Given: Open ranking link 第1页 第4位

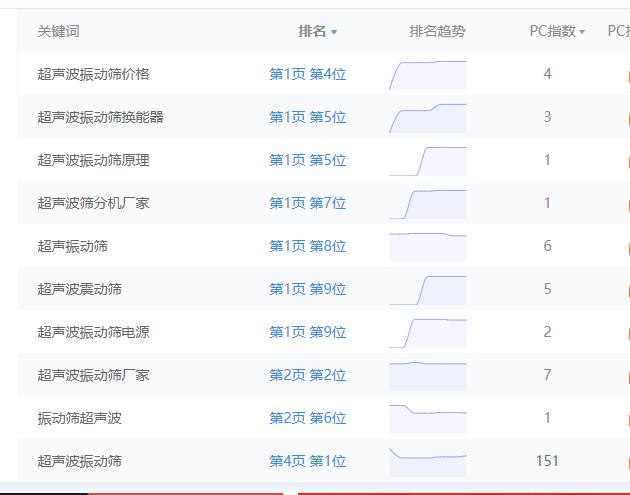Looking at the screenshot, I should pyautogui.click(x=307, y=74).
